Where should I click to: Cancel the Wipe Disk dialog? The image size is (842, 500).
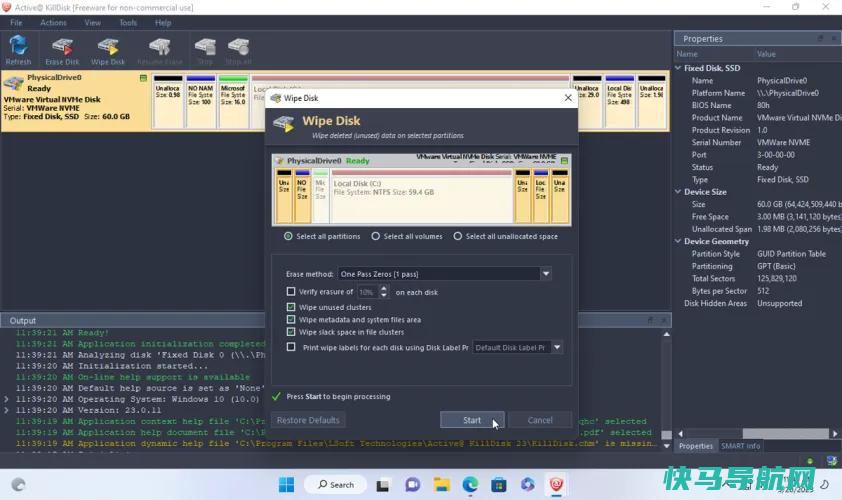click(x=540, y=420)
